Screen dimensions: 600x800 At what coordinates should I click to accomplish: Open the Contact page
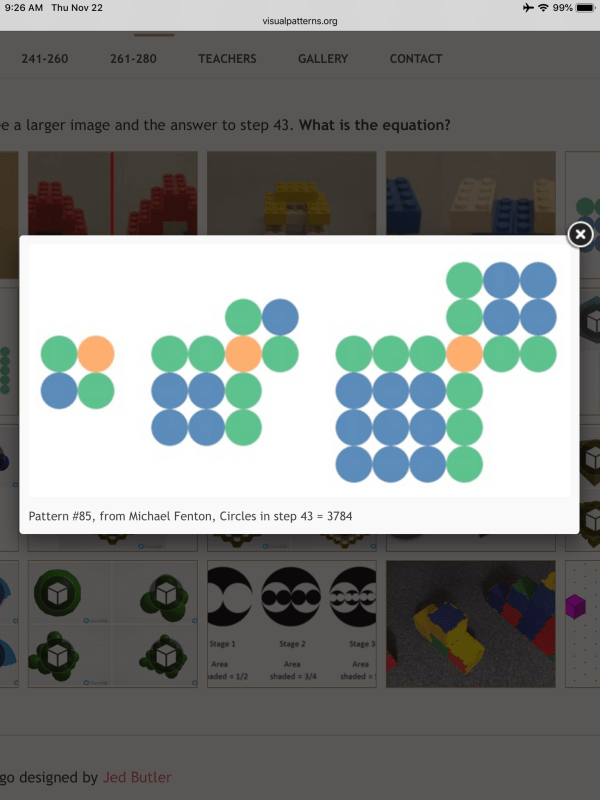point(416,59)
